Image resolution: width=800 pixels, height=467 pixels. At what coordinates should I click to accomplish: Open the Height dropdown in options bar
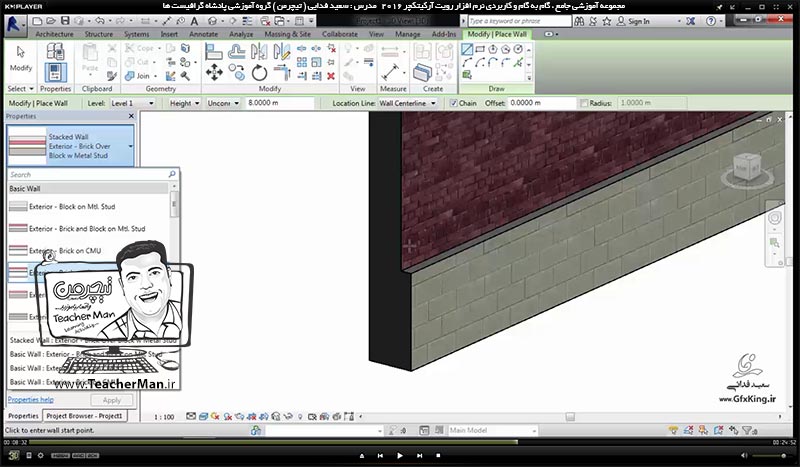pos(185,103)
